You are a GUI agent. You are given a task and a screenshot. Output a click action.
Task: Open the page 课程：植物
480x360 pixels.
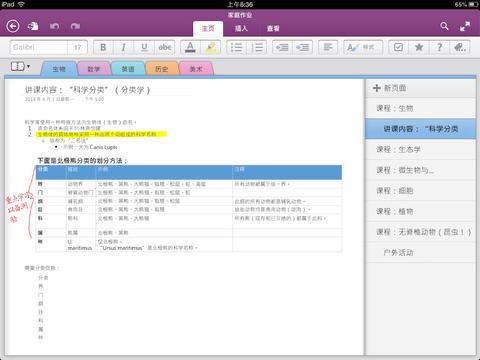click(421, 211)
